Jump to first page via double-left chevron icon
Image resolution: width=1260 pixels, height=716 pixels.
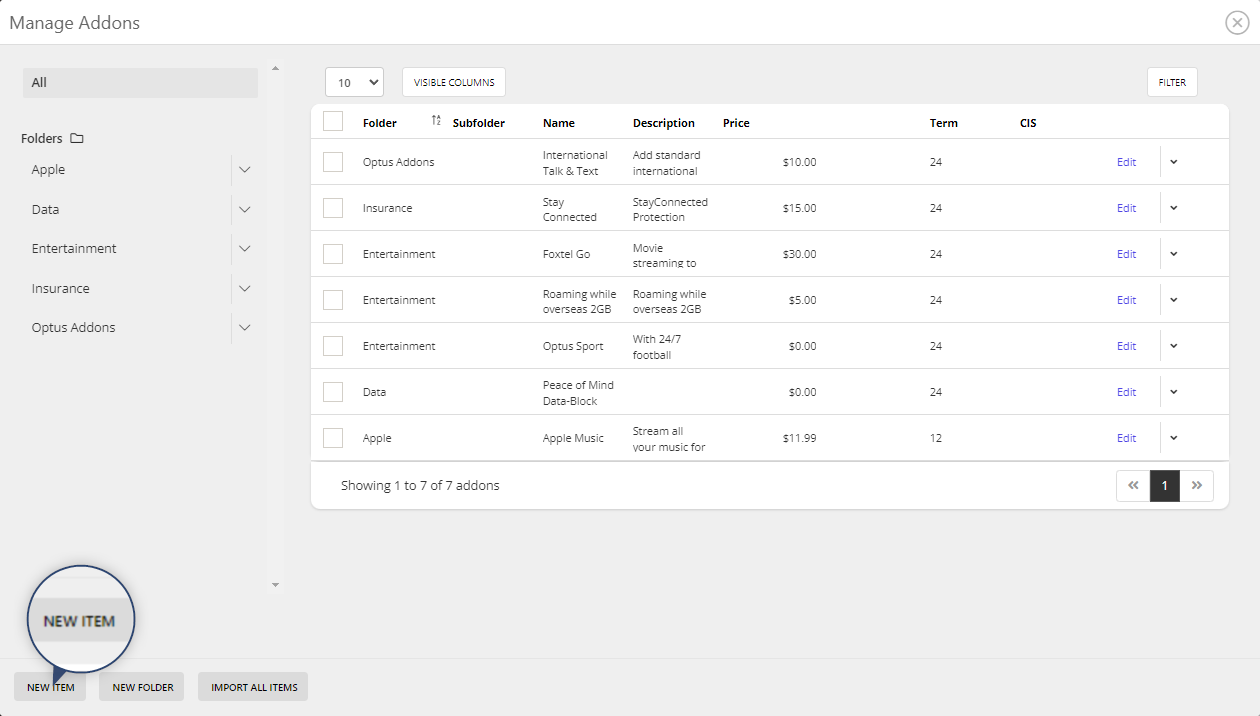click(x=1133, y=485)
